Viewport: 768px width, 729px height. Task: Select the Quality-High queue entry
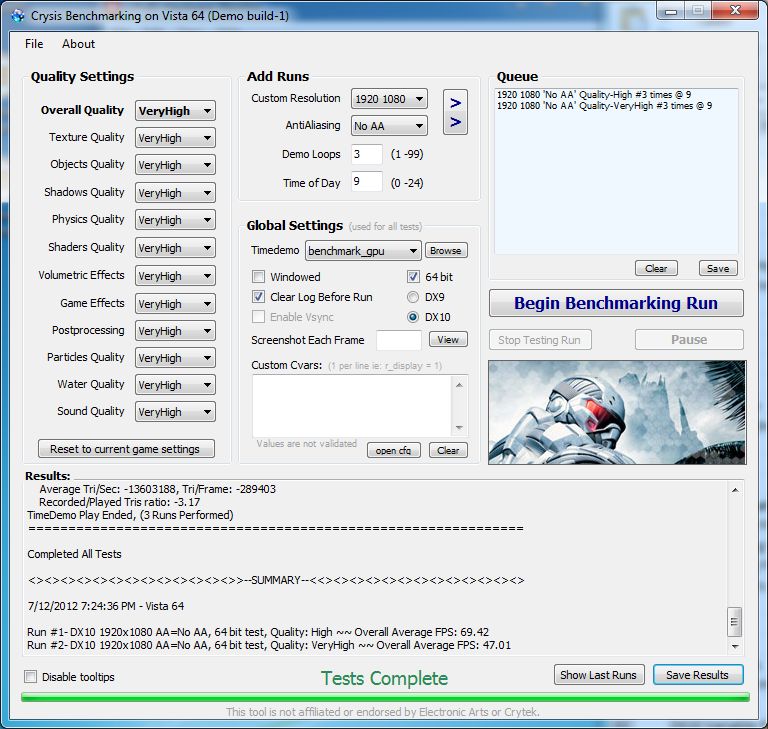594,95
